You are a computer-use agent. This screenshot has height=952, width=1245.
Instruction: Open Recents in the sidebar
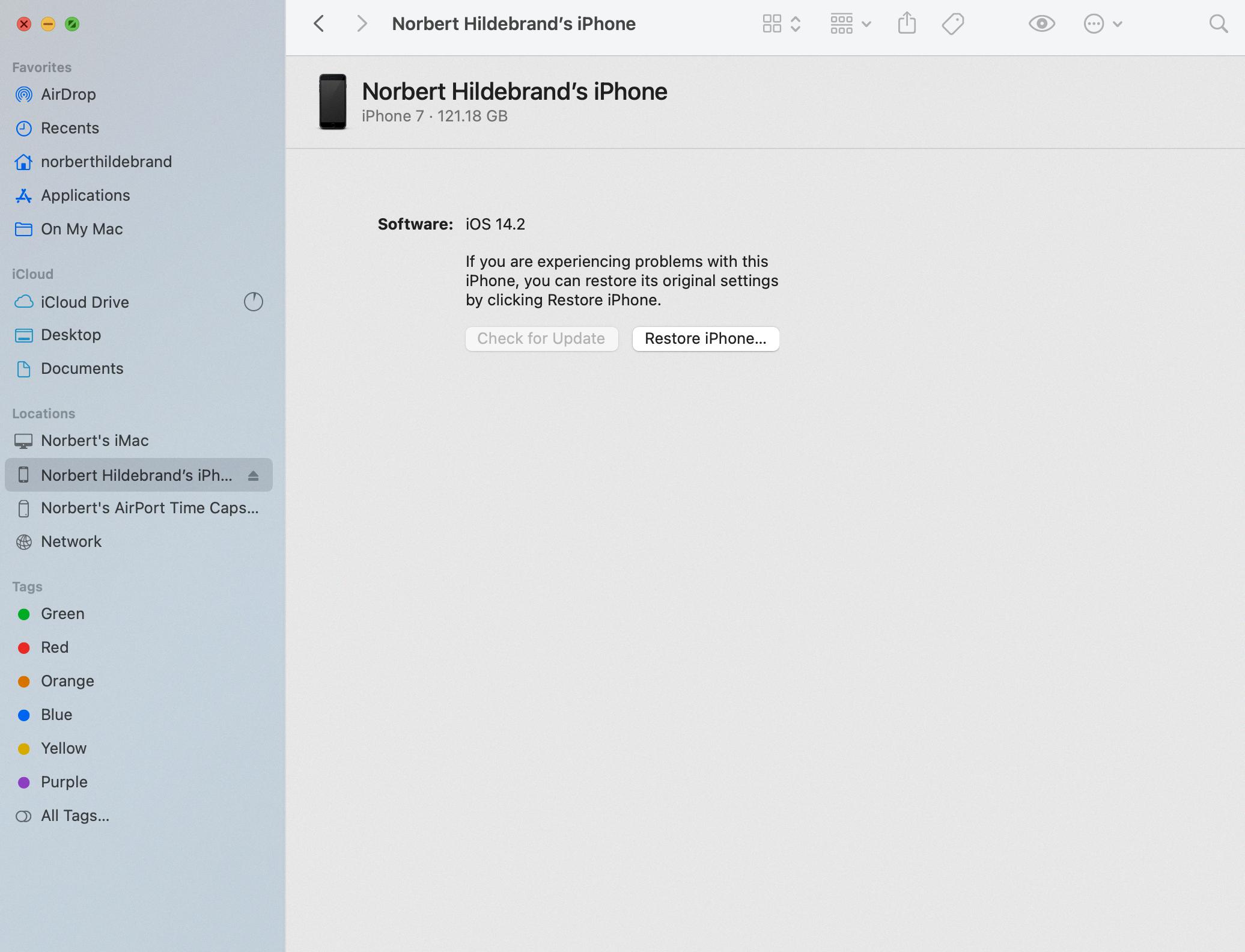70,128
